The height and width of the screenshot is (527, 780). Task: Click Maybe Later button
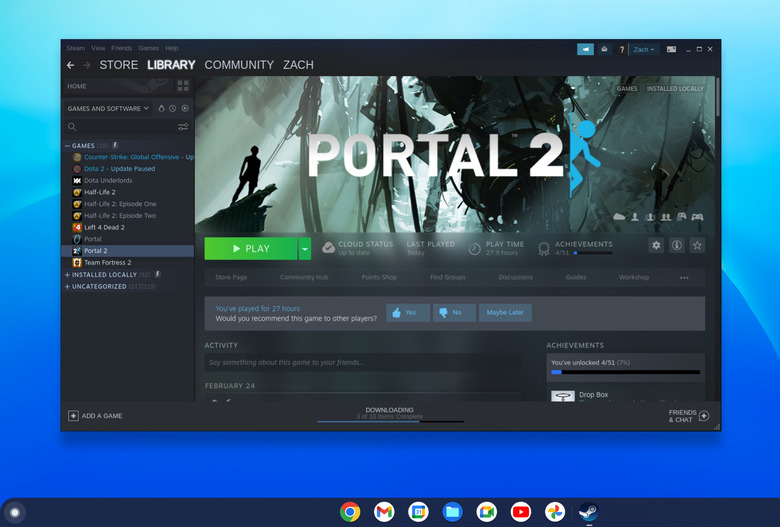[x=505, y=313]
